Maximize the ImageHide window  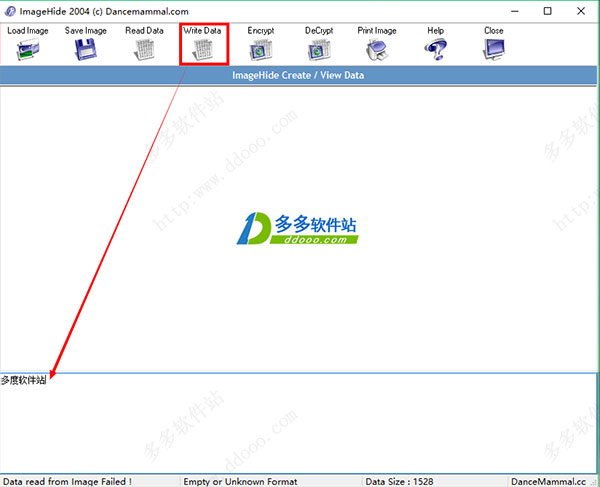548,11
